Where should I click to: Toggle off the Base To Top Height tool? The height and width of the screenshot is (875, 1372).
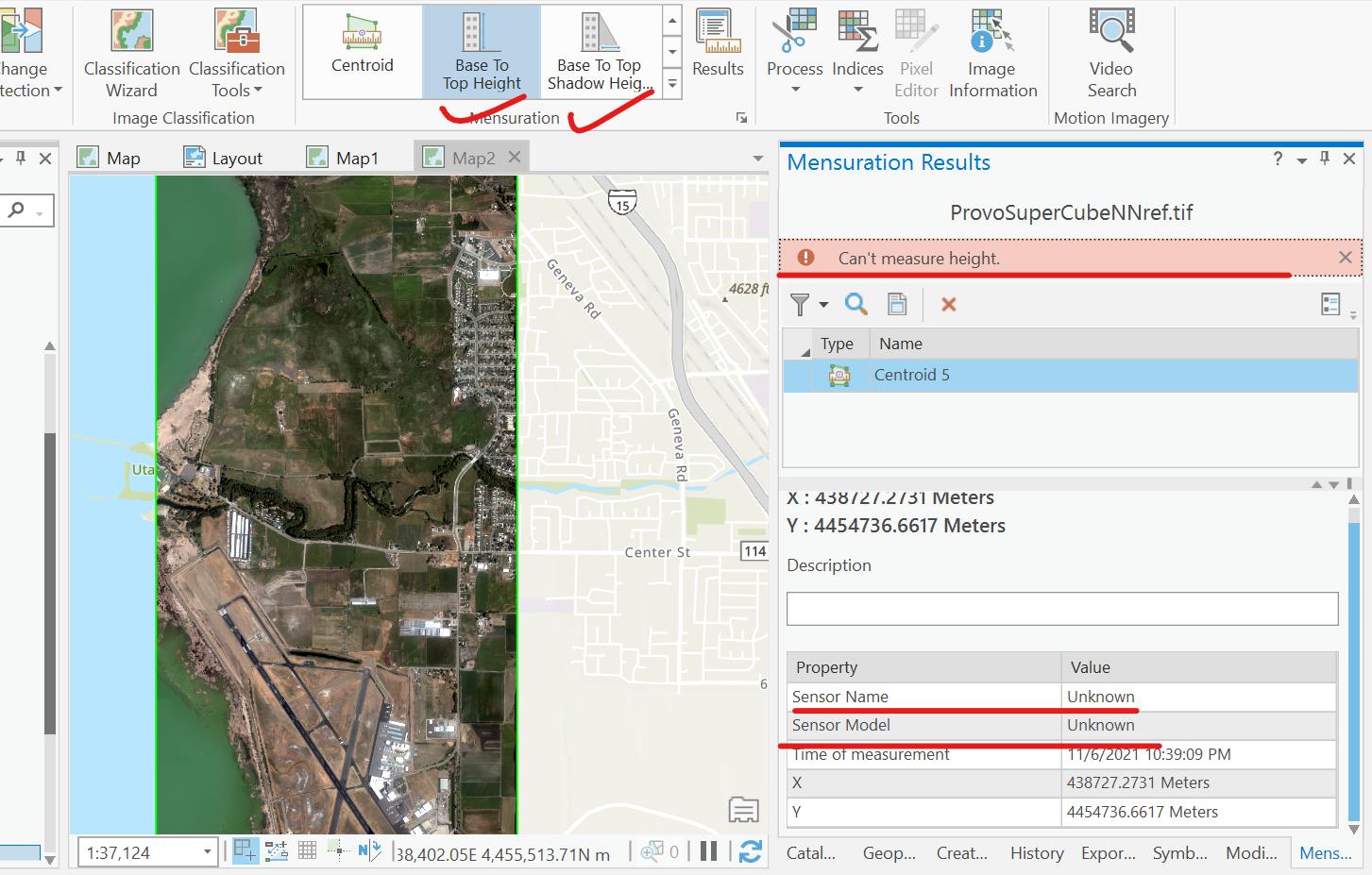click(480, 49)
